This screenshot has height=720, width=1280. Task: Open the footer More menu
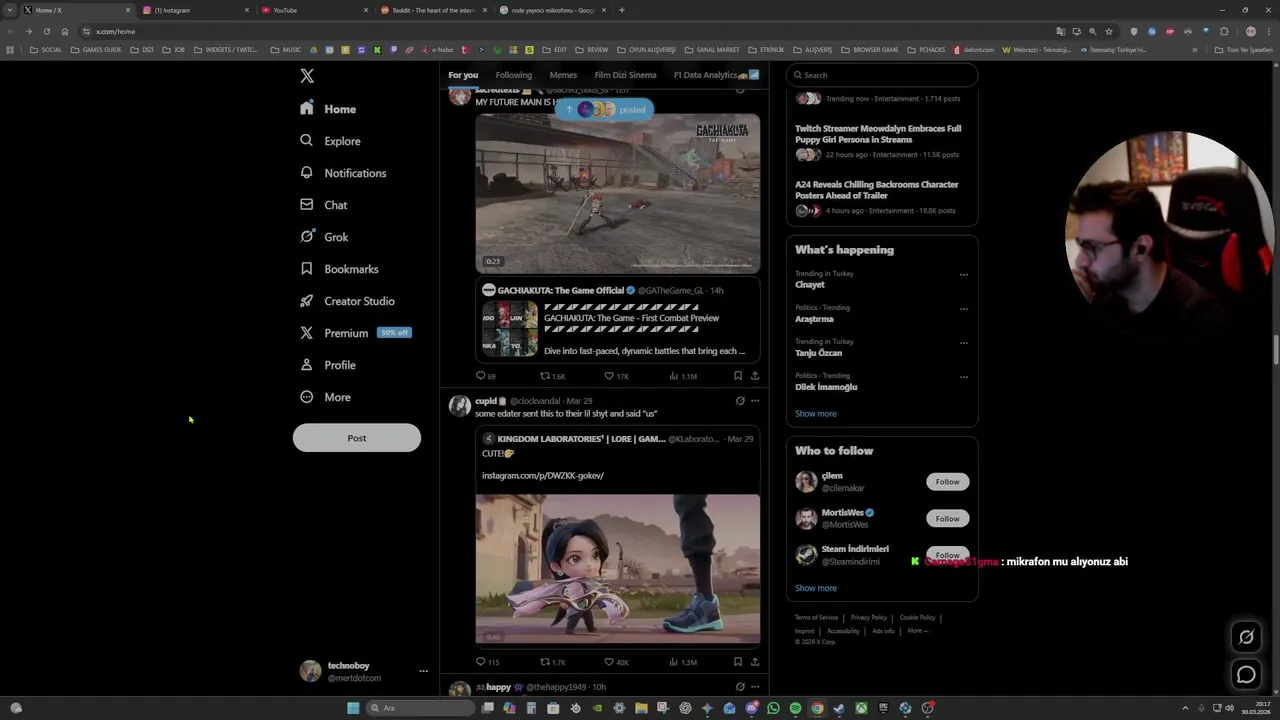[x=918, y=631]
